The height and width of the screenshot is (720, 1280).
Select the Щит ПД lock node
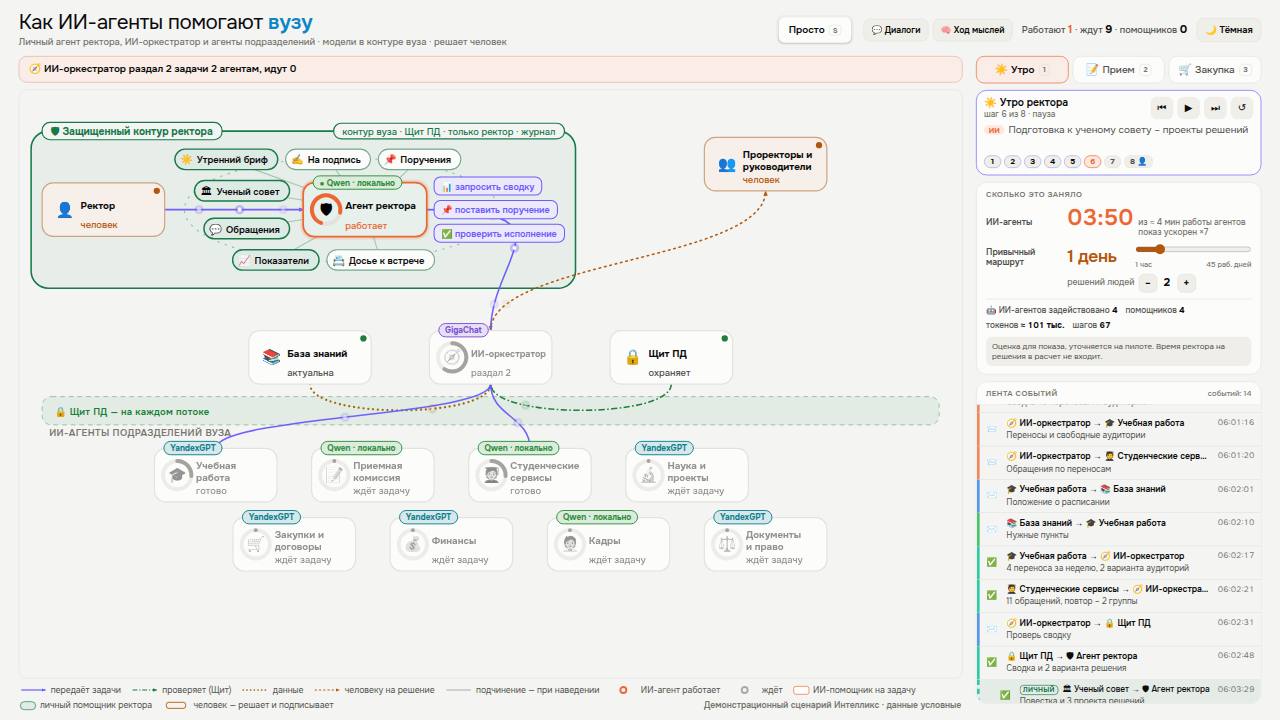tap(671, 357)
